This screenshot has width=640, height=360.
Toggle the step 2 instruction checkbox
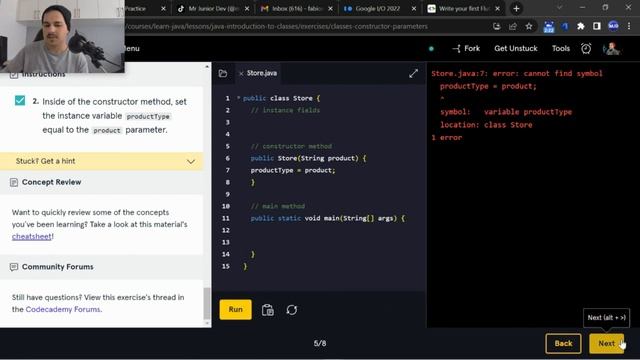(x=20, y=100)
